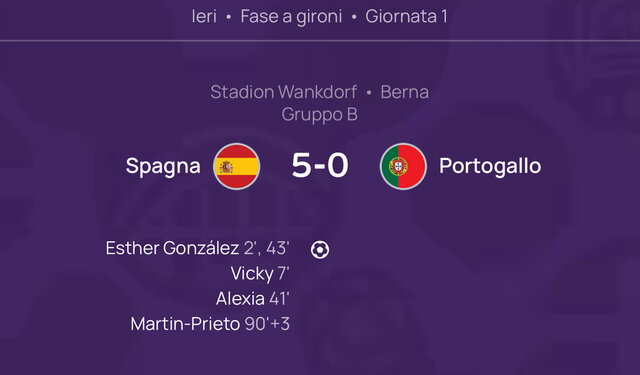The height and width of the screenshot is (375, 640).
Task: Click the digit 5 in the score
Action: [x=301, y=165]
